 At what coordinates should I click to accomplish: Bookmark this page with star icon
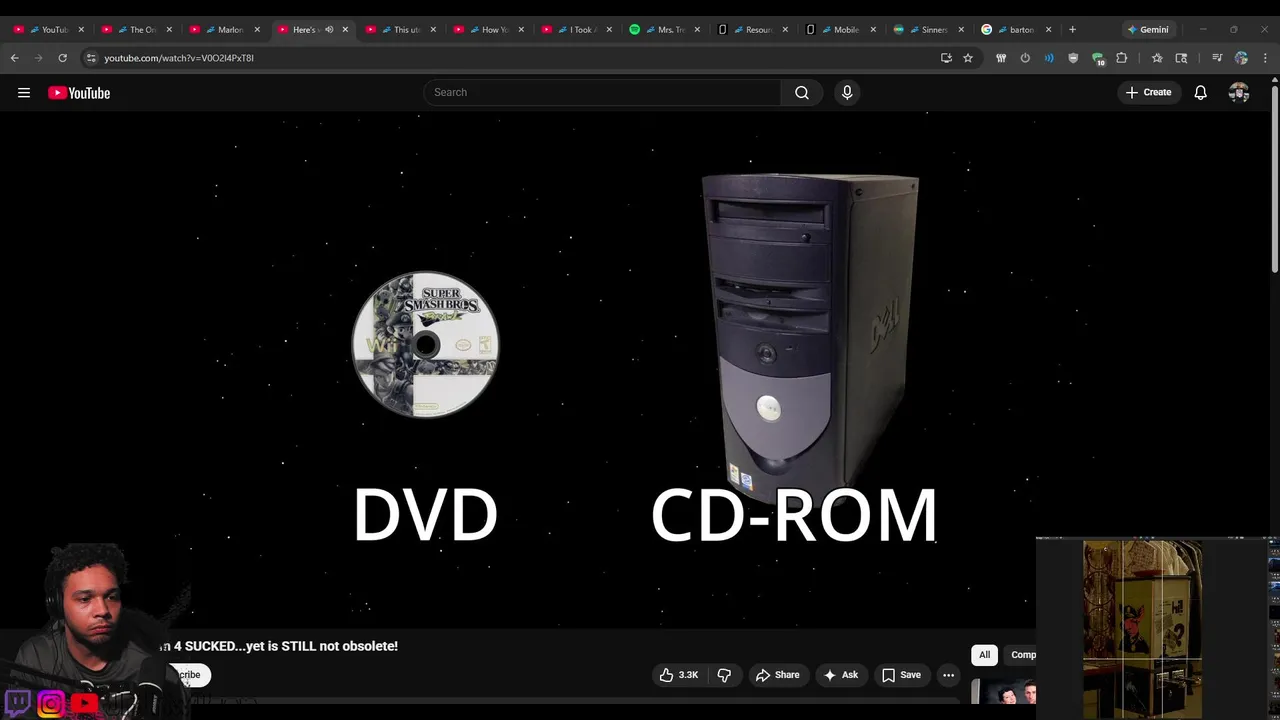968,58
